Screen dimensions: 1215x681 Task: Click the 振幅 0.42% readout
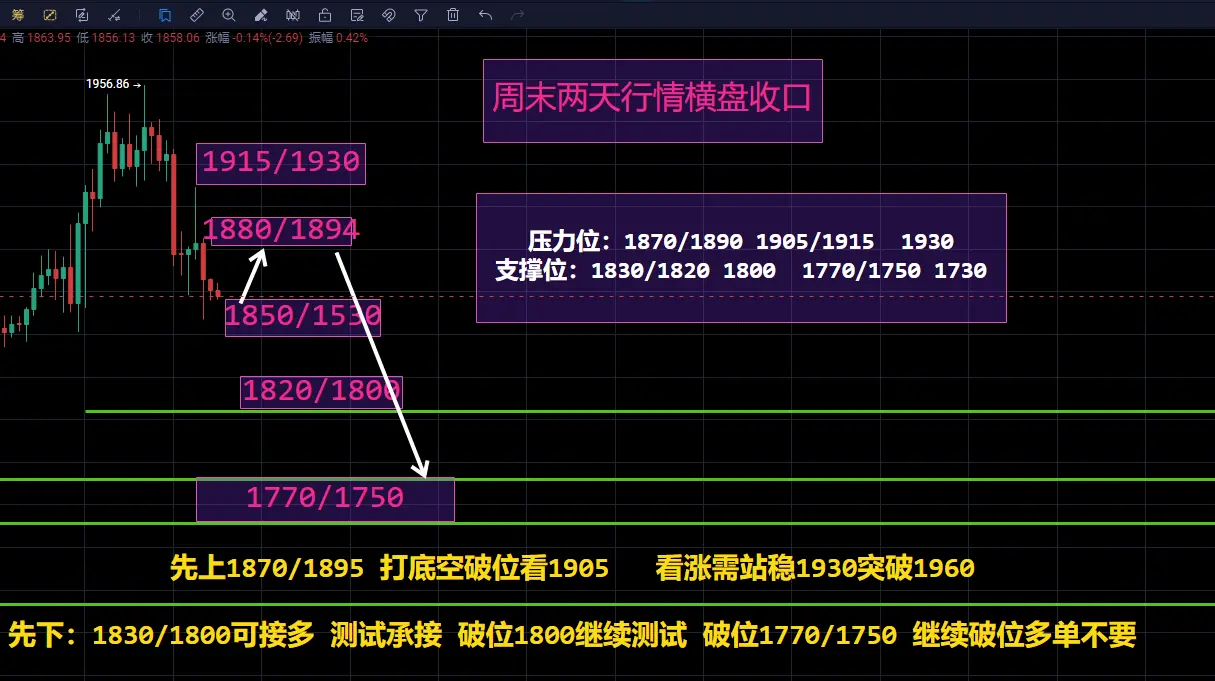(x=338, y=38)
